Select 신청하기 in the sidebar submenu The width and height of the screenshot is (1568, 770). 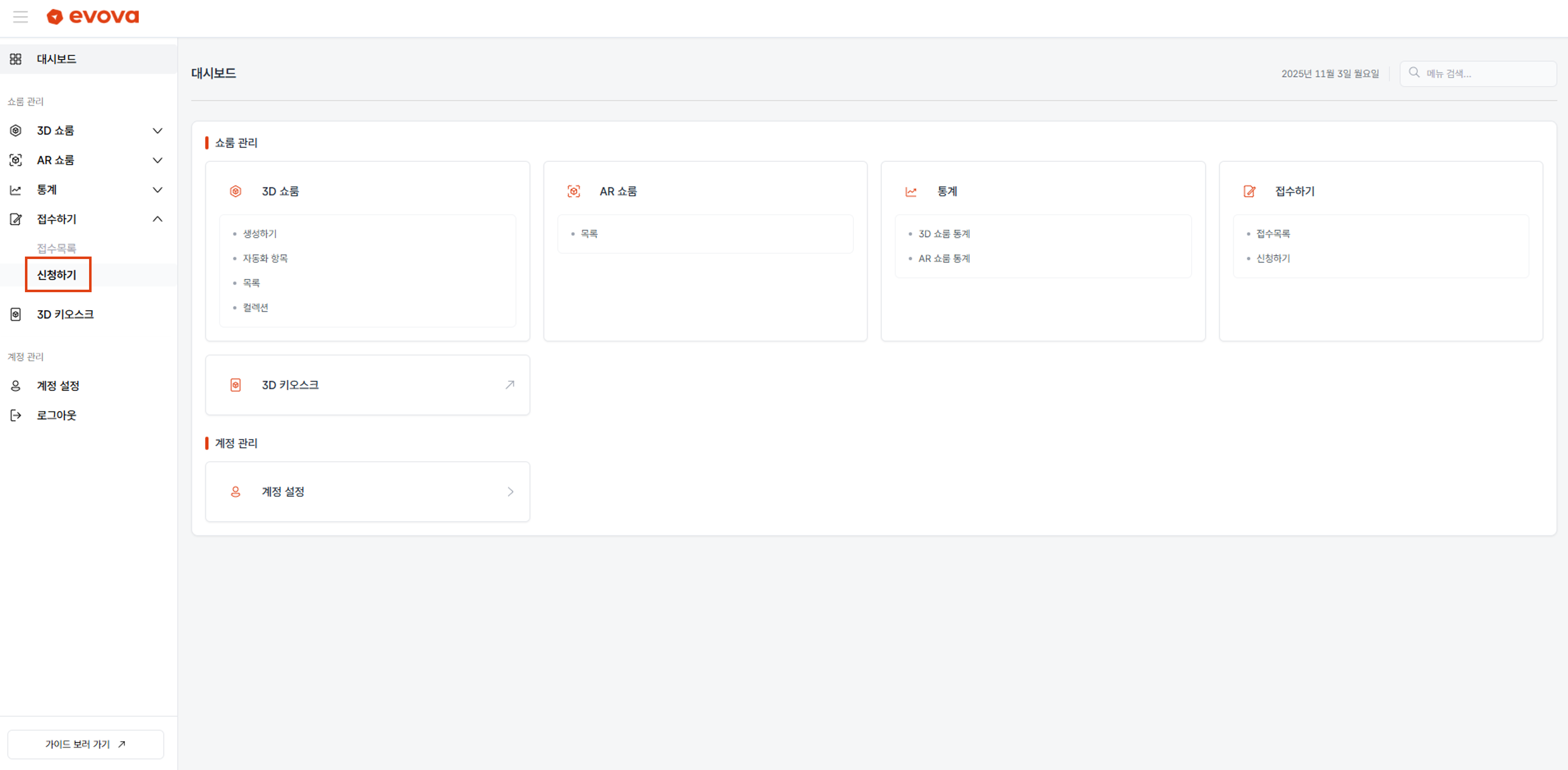57,274
